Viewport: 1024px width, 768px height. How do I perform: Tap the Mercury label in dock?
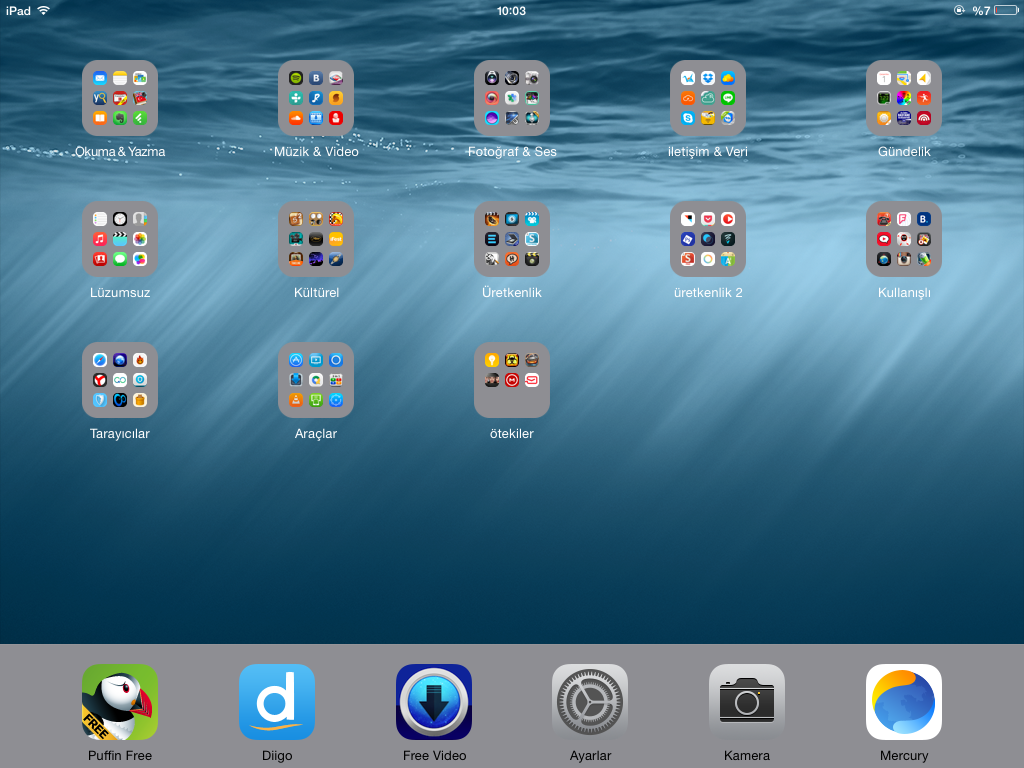904,756
